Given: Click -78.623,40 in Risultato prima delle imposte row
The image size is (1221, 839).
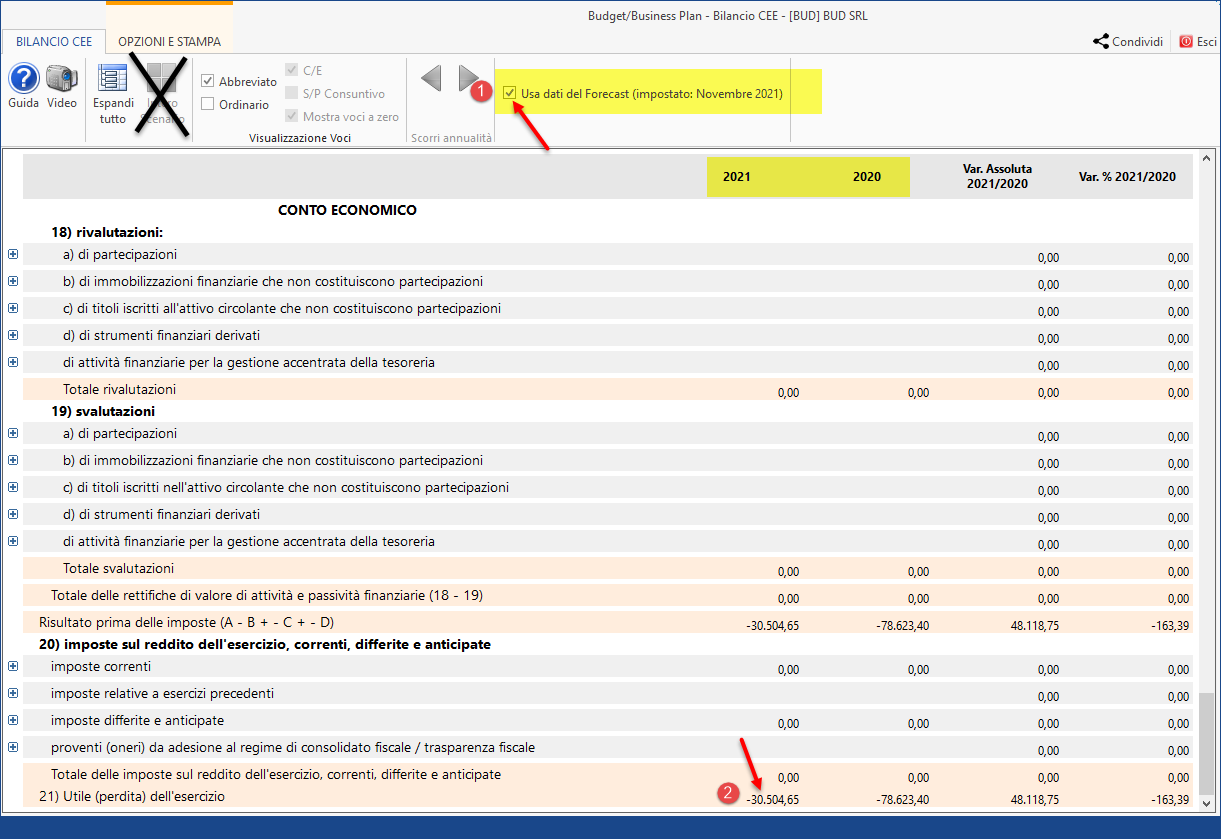Looking at the screenshot, I should coord(903,626).
